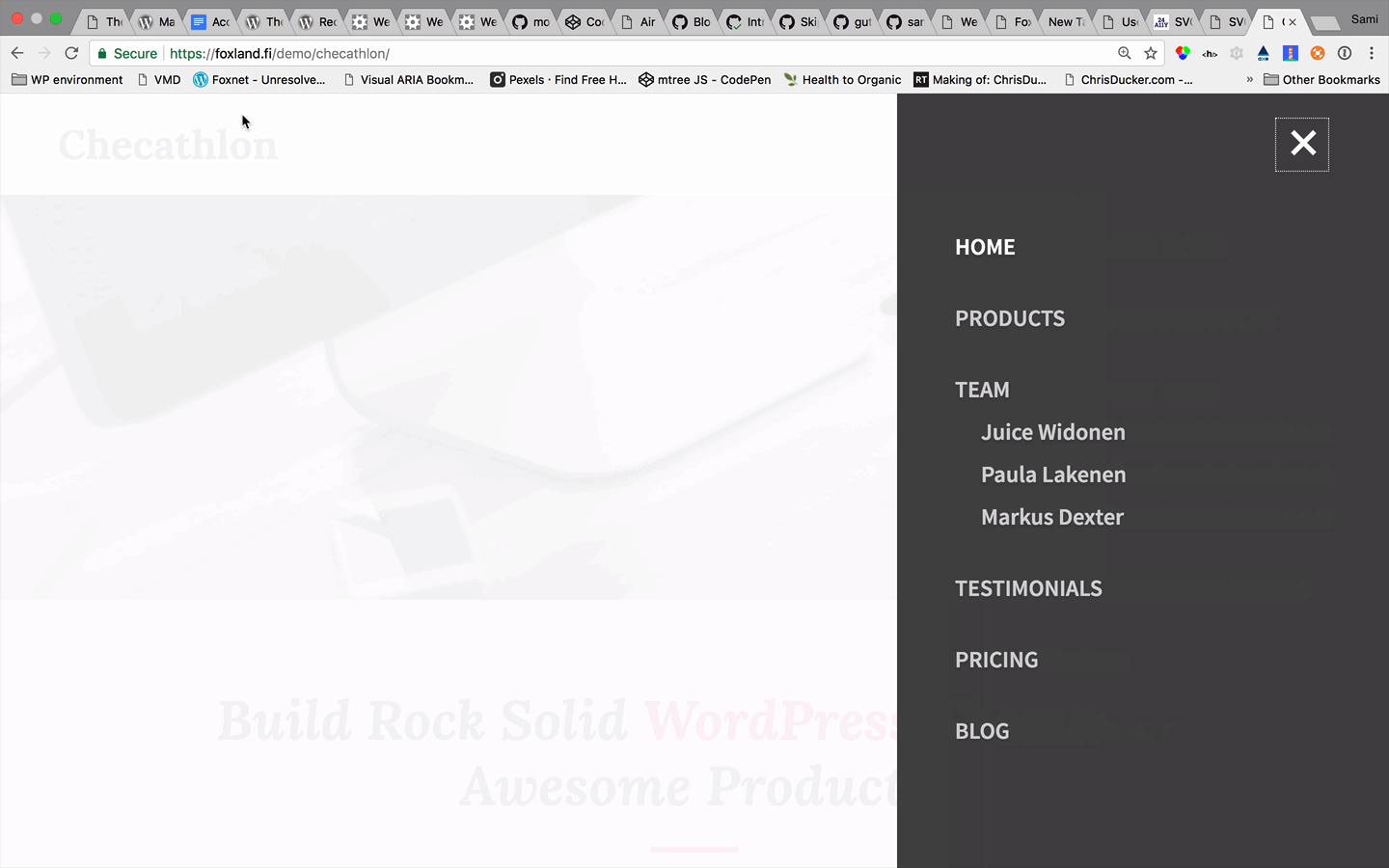Close the active Checathlon tab
The width and height of the screenshot is (1389, 868).
1293,21
